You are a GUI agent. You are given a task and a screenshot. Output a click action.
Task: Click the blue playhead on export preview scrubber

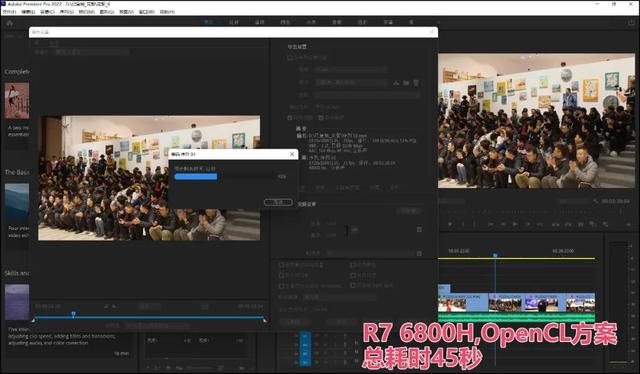click(73, 314)
